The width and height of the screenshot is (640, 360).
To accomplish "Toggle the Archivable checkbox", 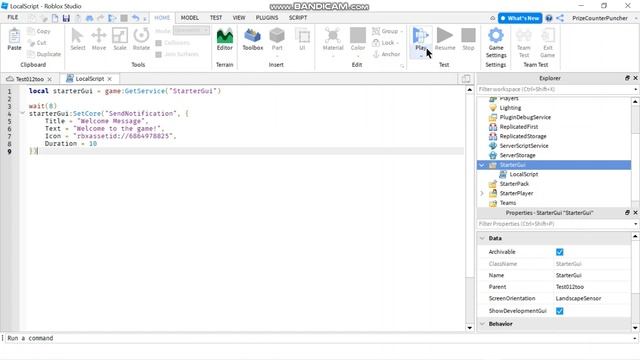I will (560, 252).
